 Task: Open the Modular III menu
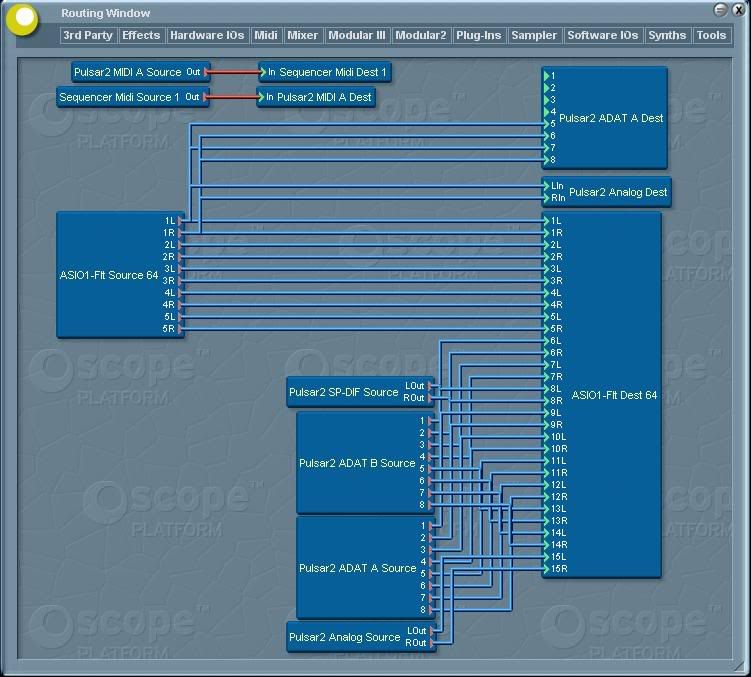click(357, 35)
